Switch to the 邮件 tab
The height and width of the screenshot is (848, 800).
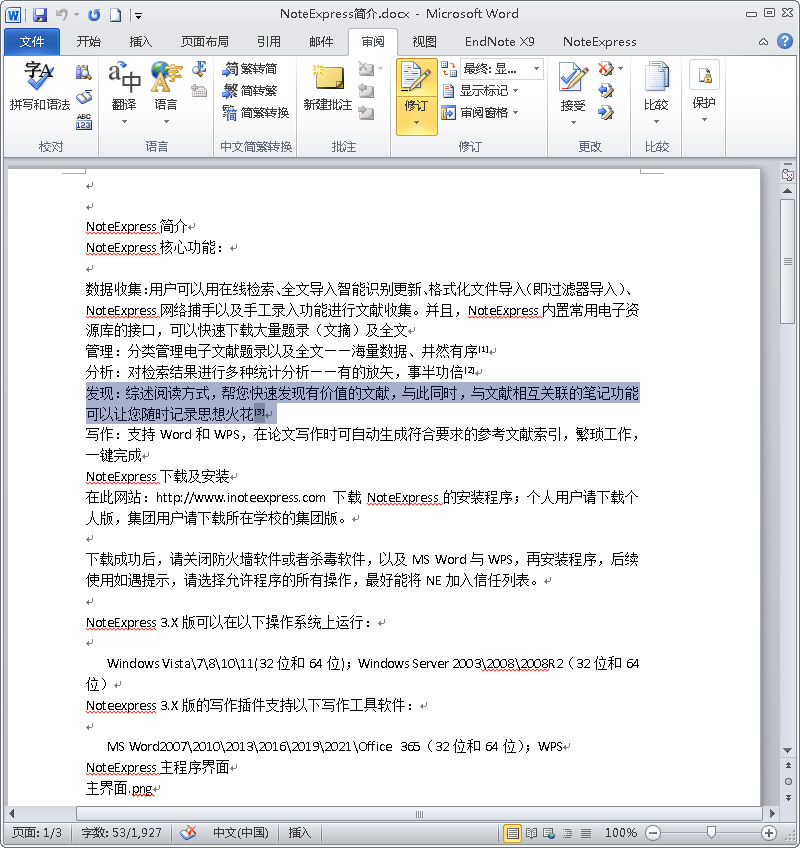coord(321,42)
